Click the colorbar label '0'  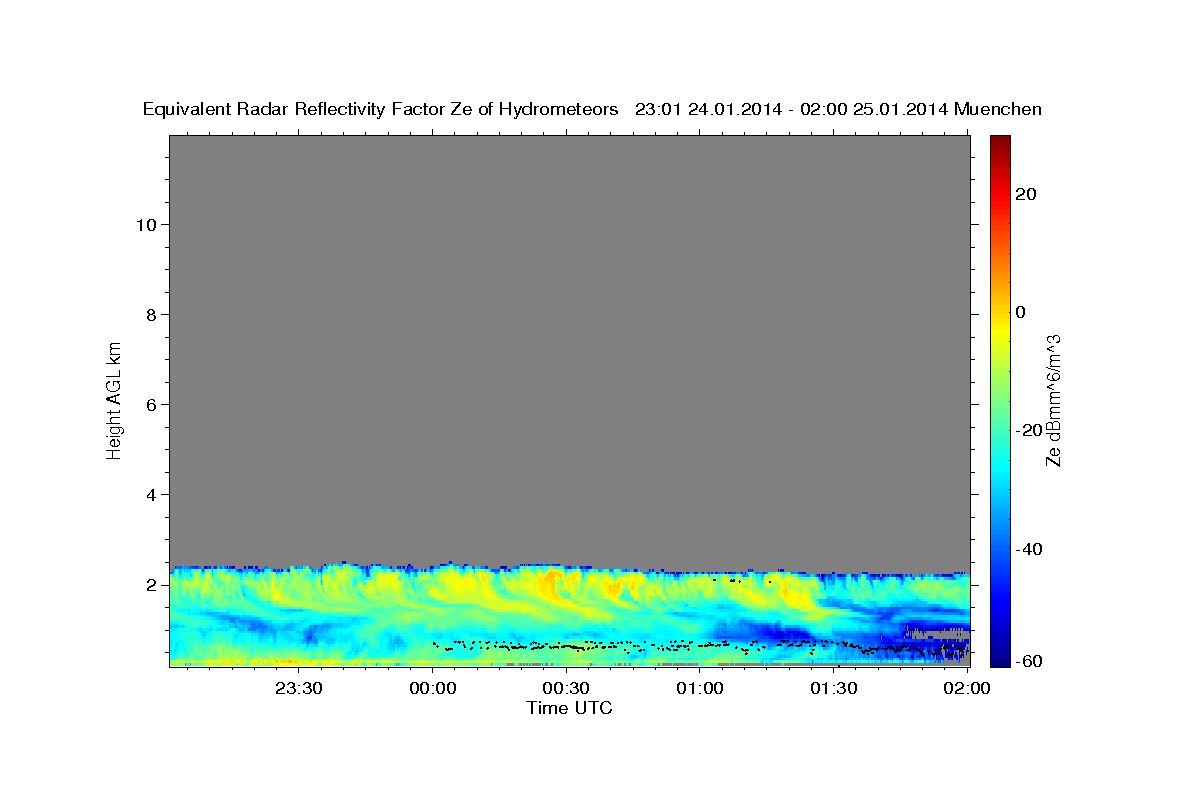tap(1021, 312)
